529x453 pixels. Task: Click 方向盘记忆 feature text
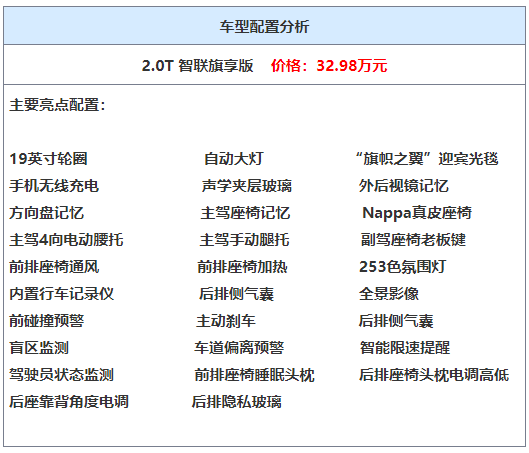click(x=47, y=213)
